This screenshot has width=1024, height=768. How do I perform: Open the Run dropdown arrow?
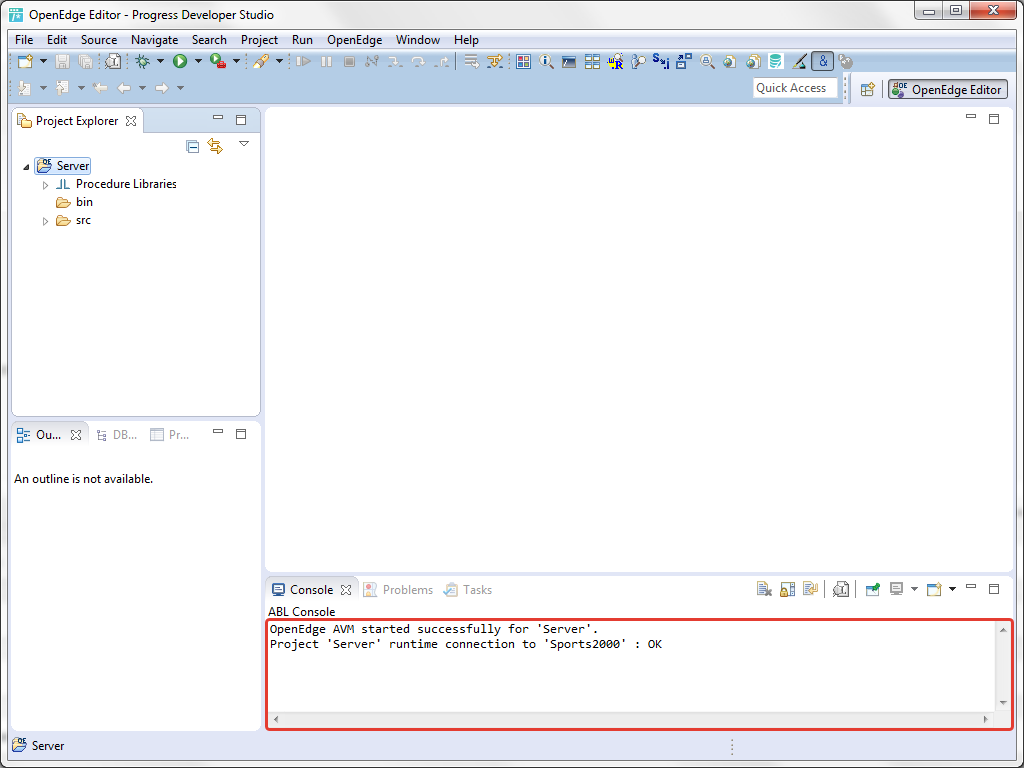(x=198, y=61)
